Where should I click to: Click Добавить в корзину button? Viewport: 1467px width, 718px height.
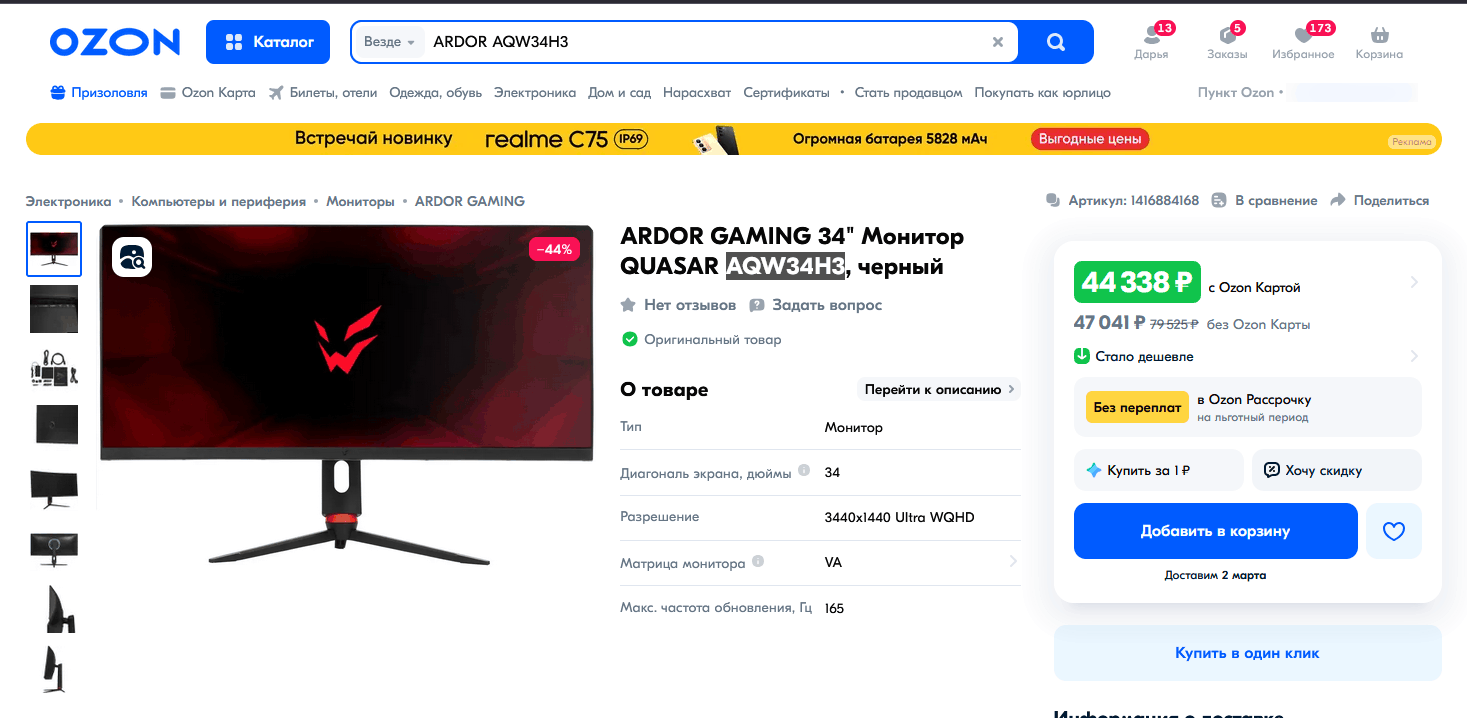[1215, 531]
